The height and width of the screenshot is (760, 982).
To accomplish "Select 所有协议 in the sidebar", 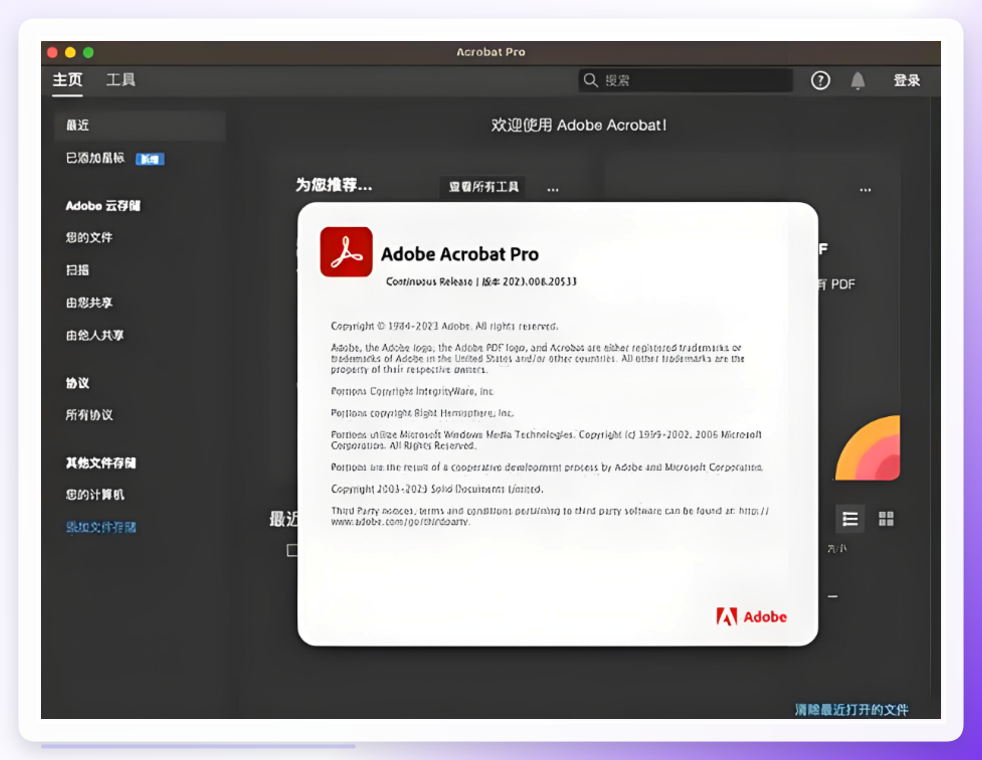I will [x=89, y=415].
